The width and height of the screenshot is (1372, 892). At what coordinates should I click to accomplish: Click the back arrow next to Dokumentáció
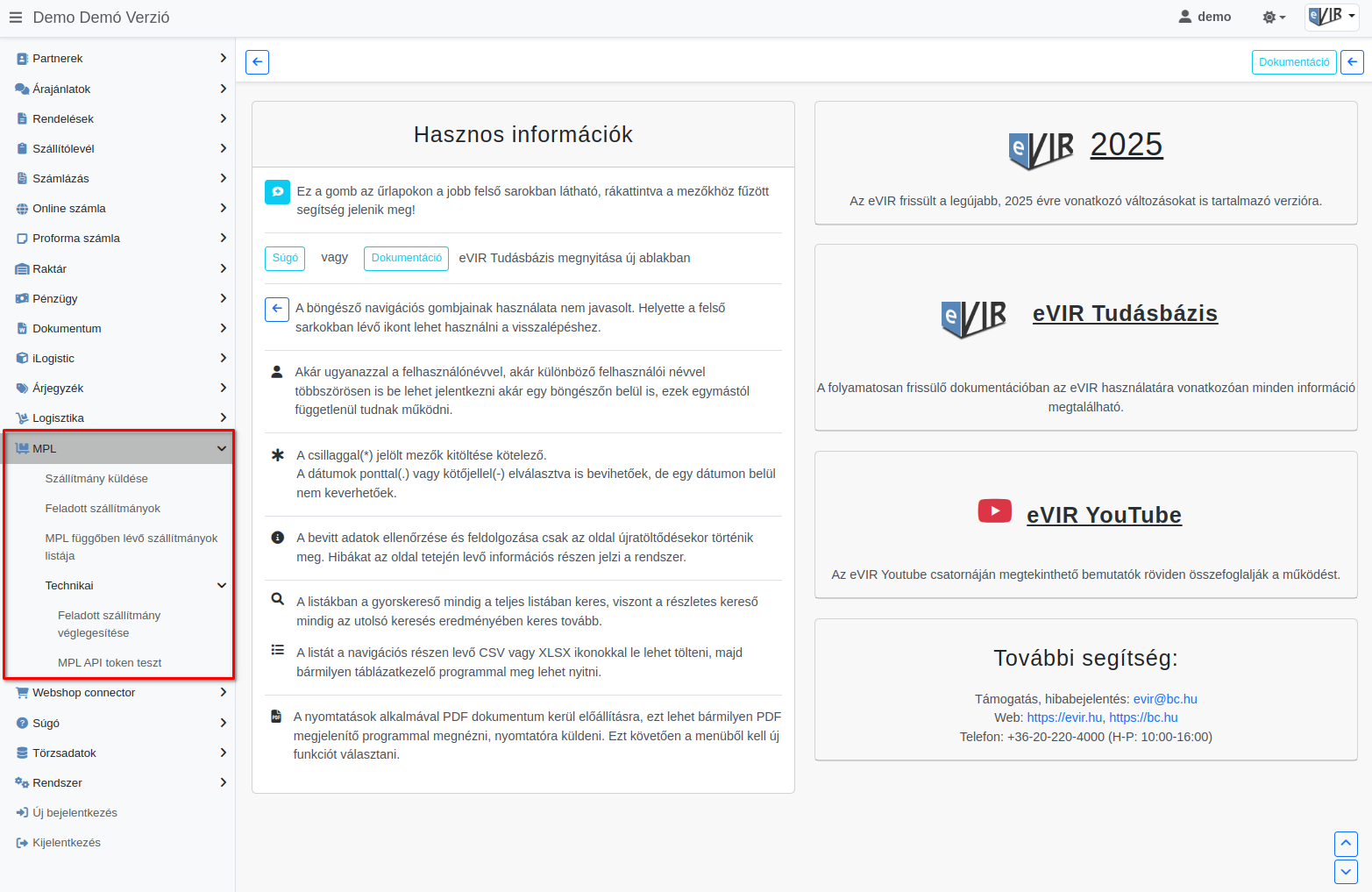tap(1352, 62)
